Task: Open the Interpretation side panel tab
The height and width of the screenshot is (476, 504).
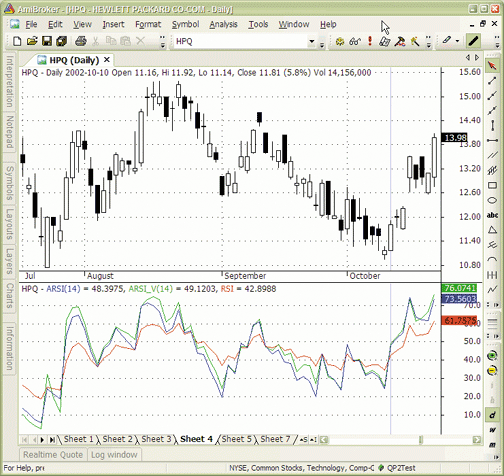Action: click(9, 82)
